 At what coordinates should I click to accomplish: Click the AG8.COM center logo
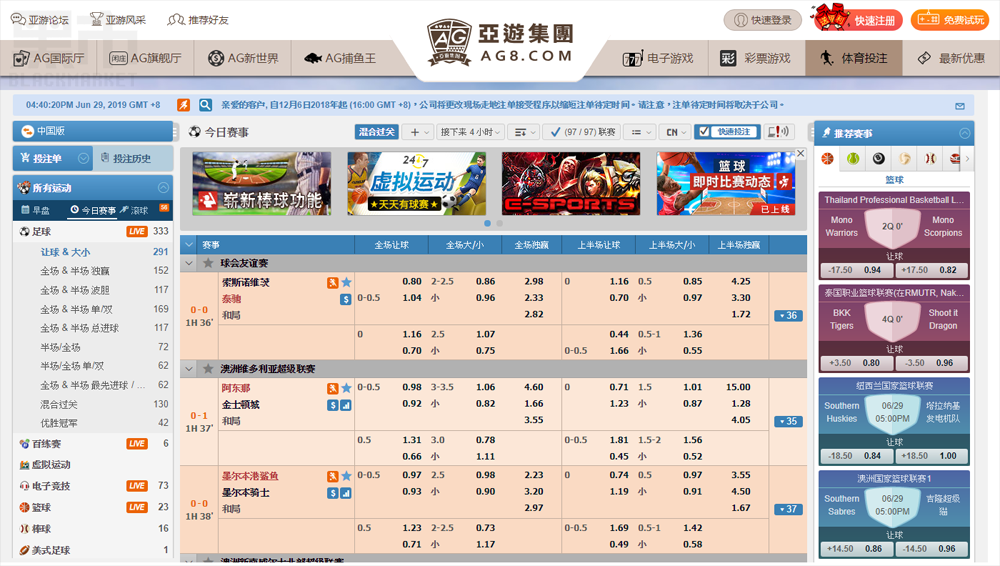(499, 42)
